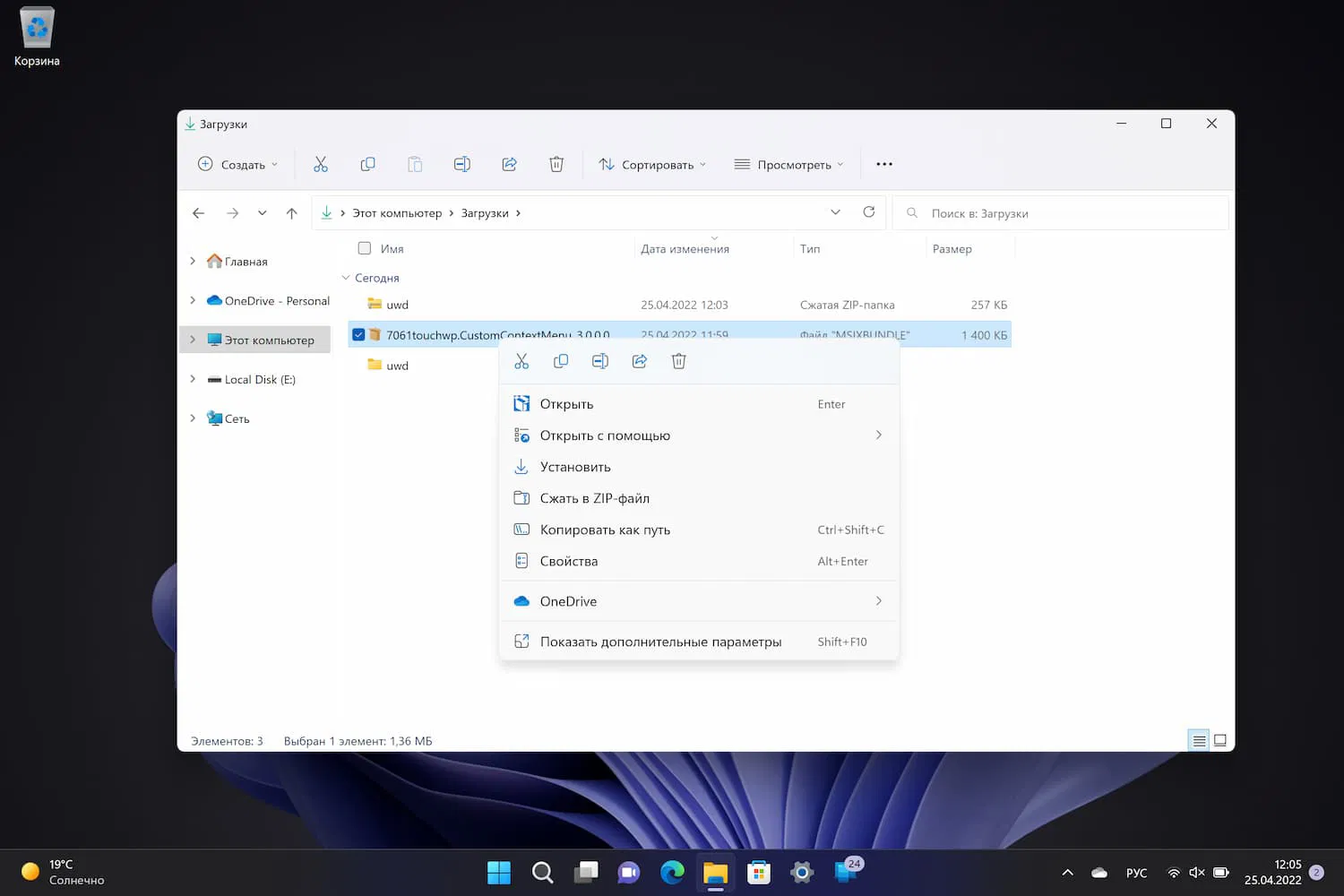Choose Установить in the context menu
Viewport: 1344px width, 896px height.
click(x=575, y=467)
